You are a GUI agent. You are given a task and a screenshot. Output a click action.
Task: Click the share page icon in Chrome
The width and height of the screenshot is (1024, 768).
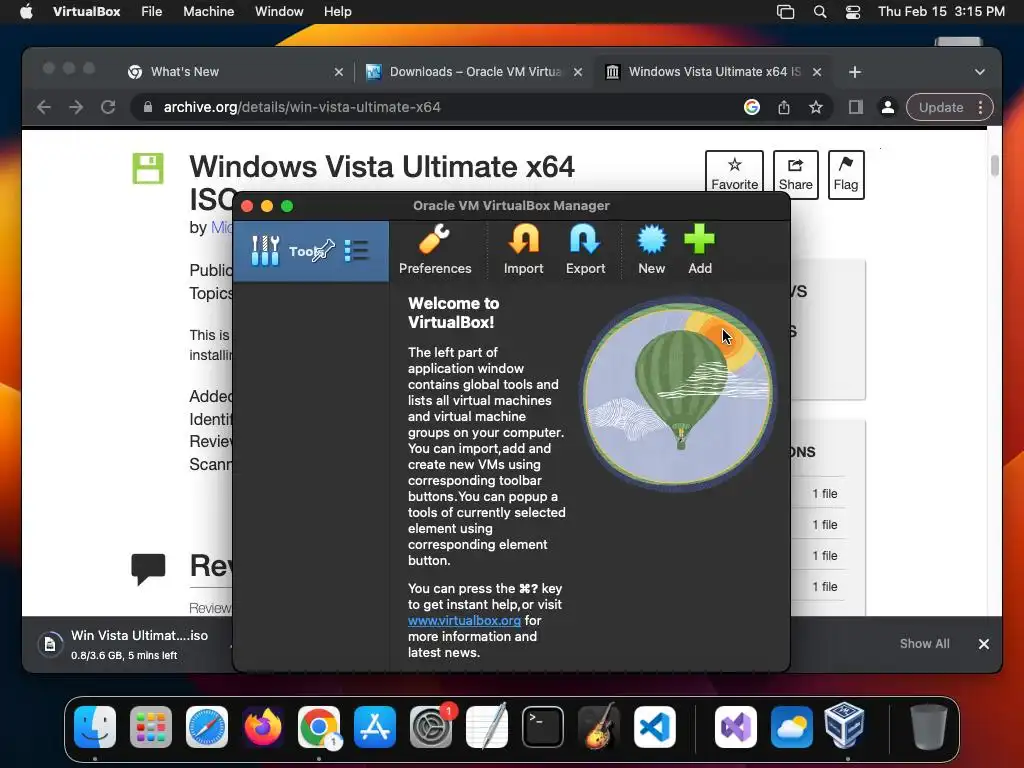coord(784,107)
